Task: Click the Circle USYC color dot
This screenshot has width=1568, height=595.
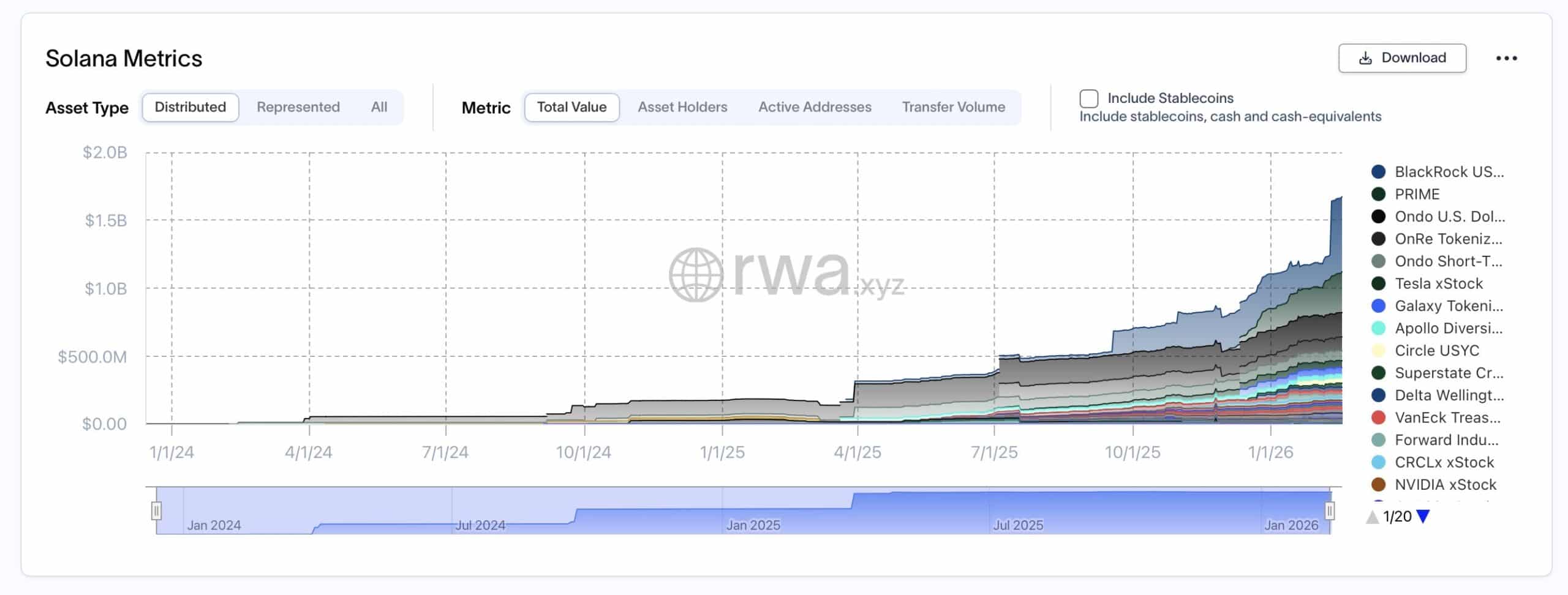Action: [1378, 351]
